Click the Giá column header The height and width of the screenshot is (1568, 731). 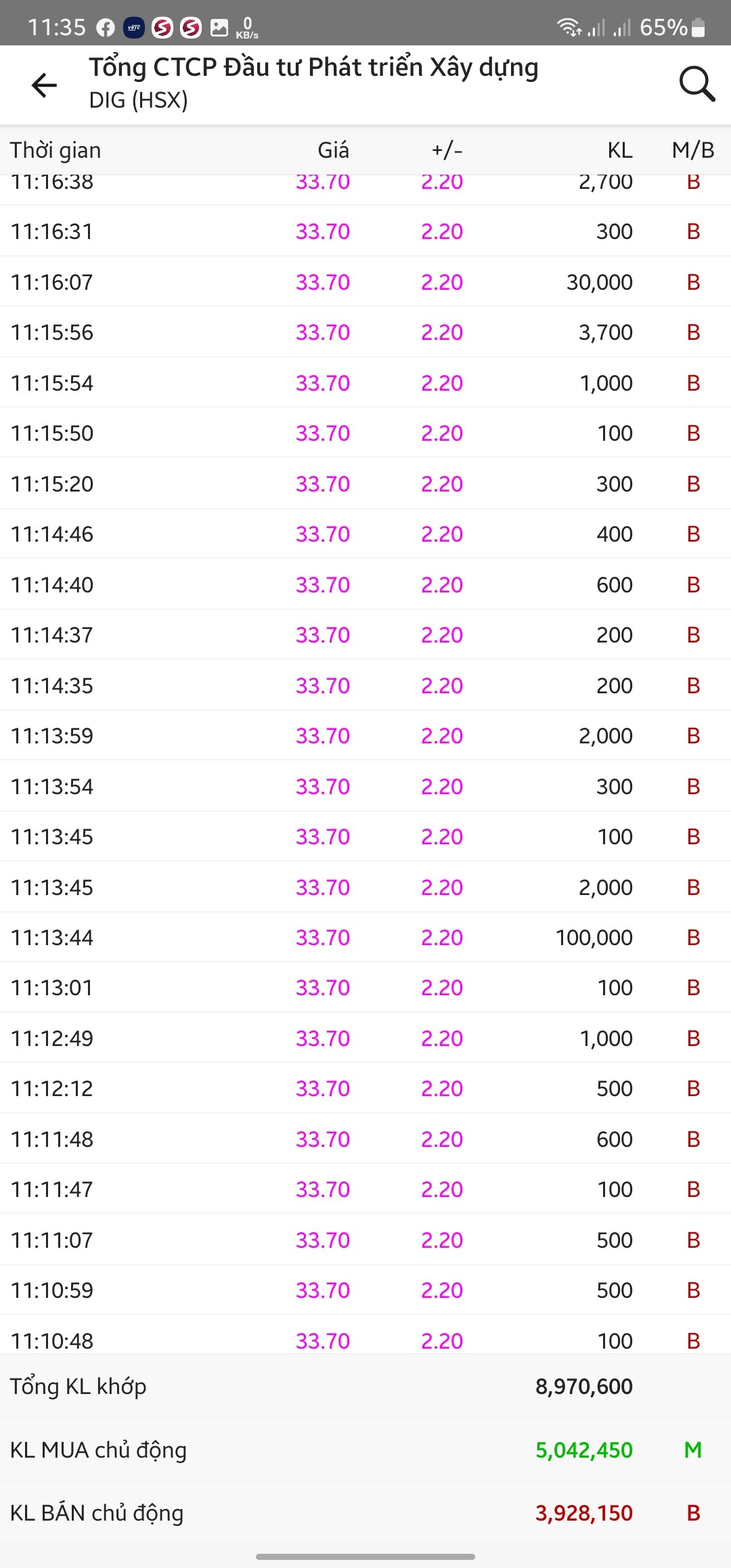pyautogui.click(x=333, y=150)
